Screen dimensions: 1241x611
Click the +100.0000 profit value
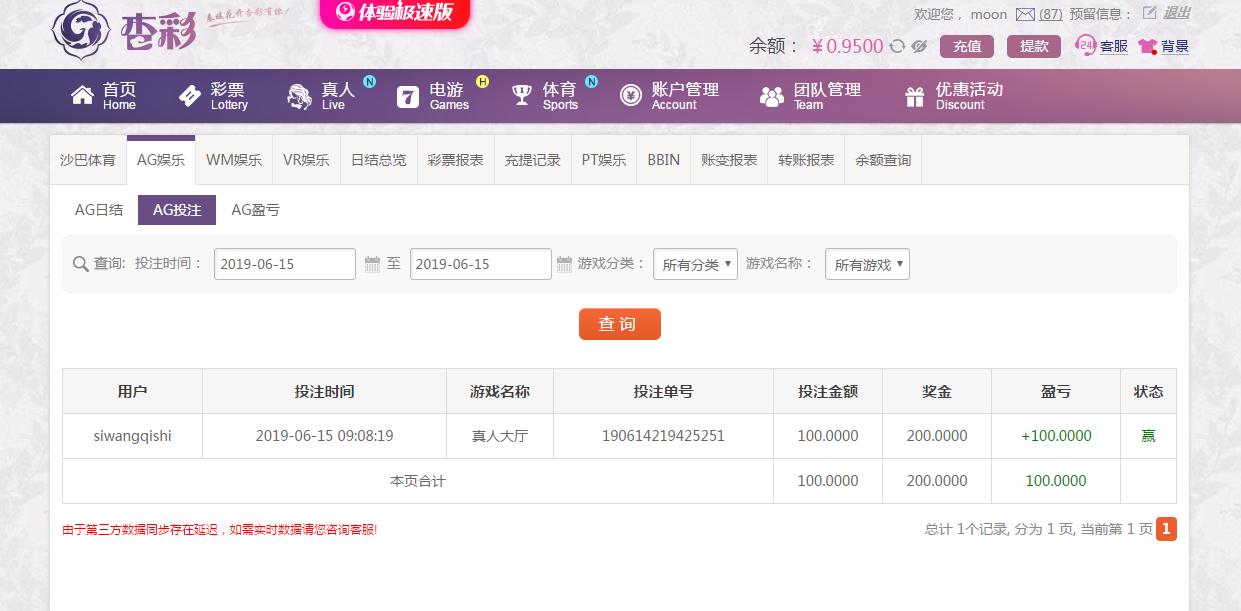1056,436
